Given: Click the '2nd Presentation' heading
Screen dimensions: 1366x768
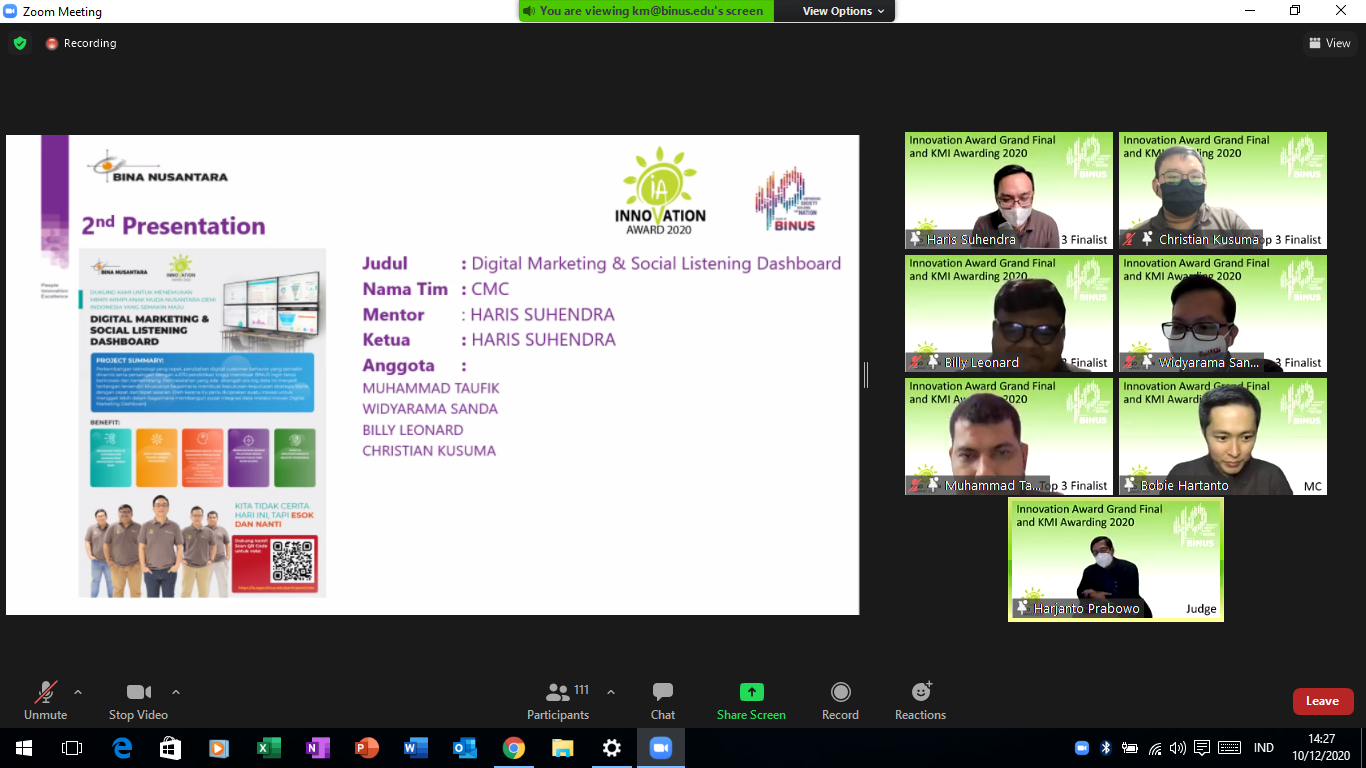Looking at the screenshot, I should click(x=173, y=226).
